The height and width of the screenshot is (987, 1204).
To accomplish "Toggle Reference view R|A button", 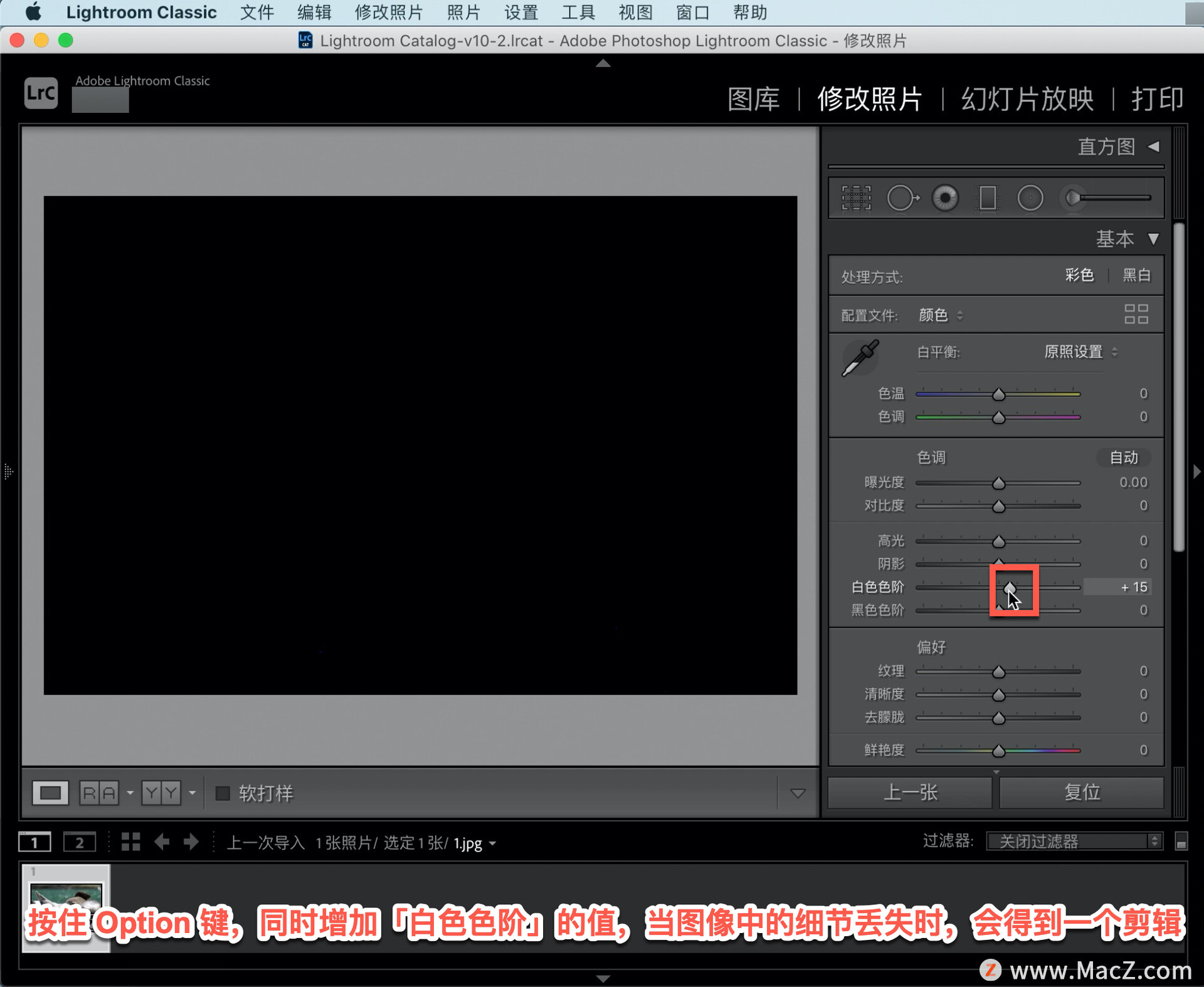I will pyautogui.click(x=99, y=793).
